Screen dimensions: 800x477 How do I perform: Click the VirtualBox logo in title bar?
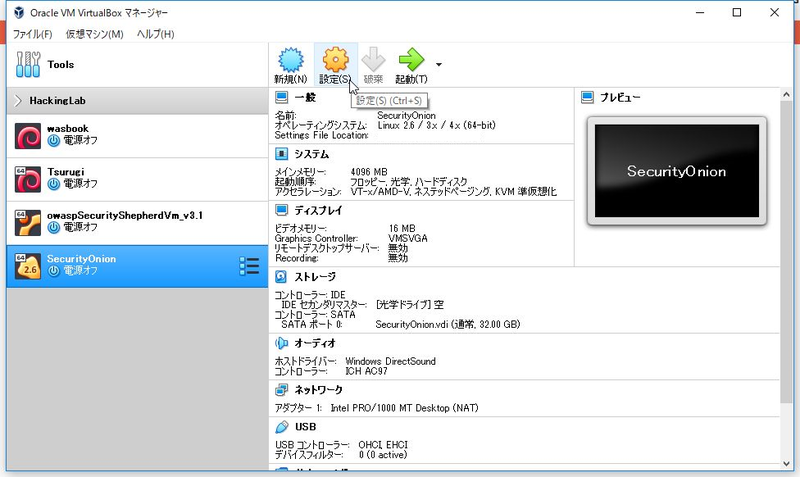[x=19, y=12]
